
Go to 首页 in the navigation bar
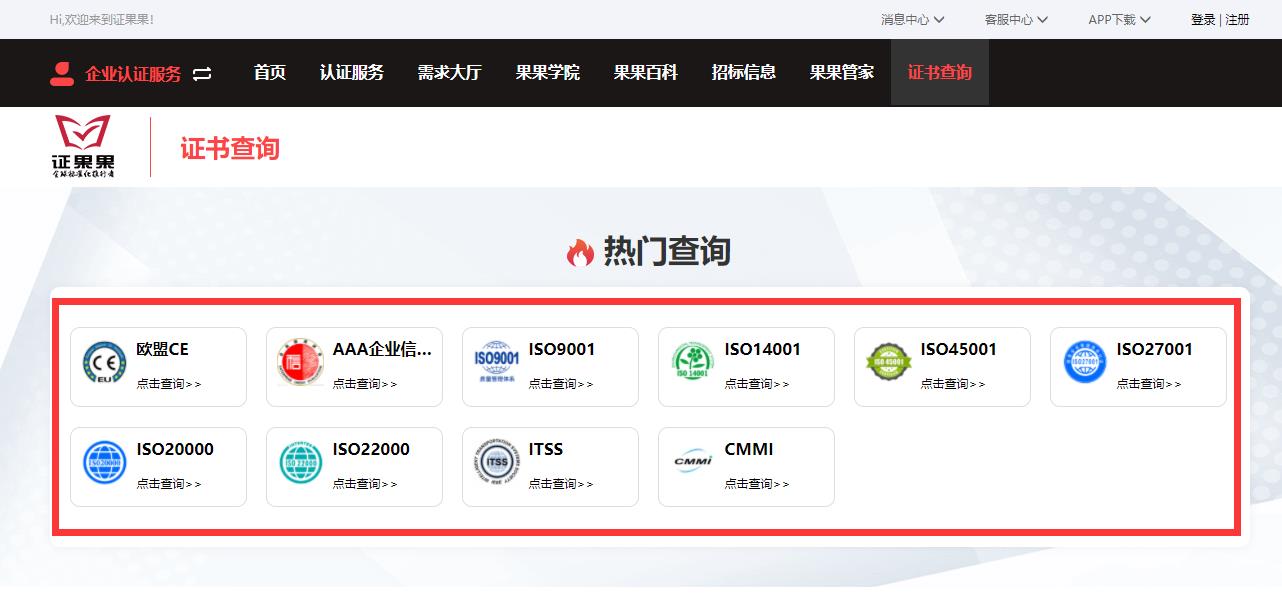pos(270,73)
